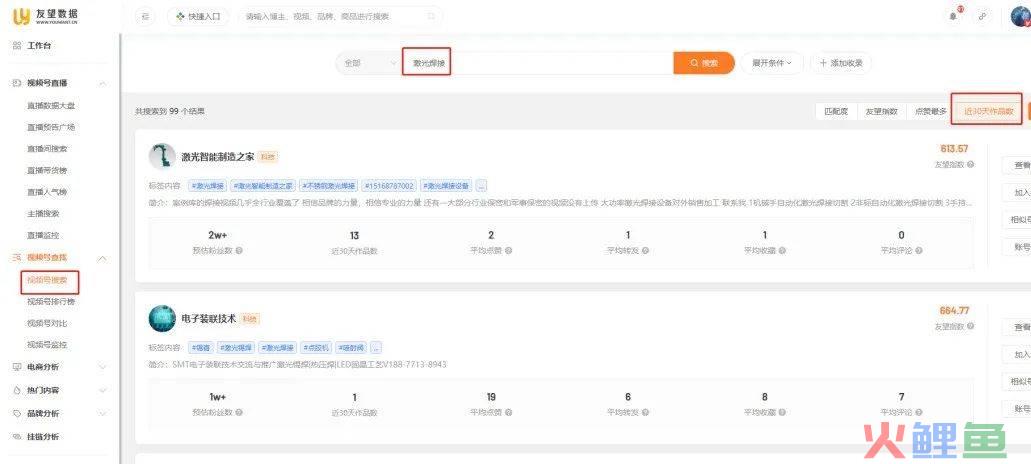The height and width of the screenshot is (464, 1031).
Task: Open 直播带货榜 in the sidebar
Action: pyautogui.click(x=47, y=170)
